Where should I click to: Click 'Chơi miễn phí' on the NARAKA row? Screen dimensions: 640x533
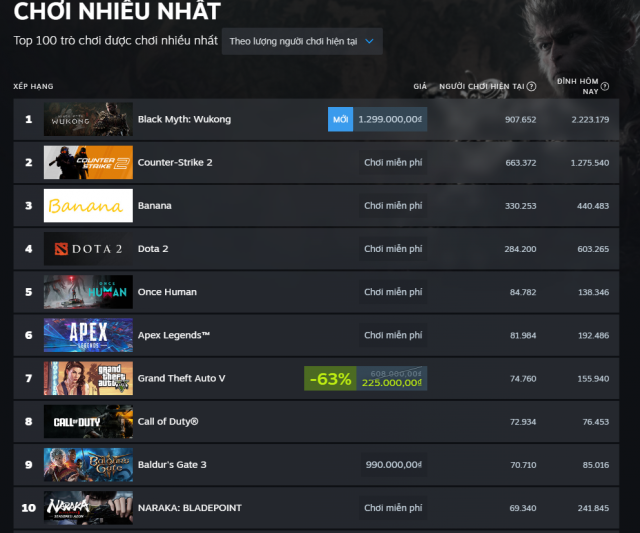(393, 508)
